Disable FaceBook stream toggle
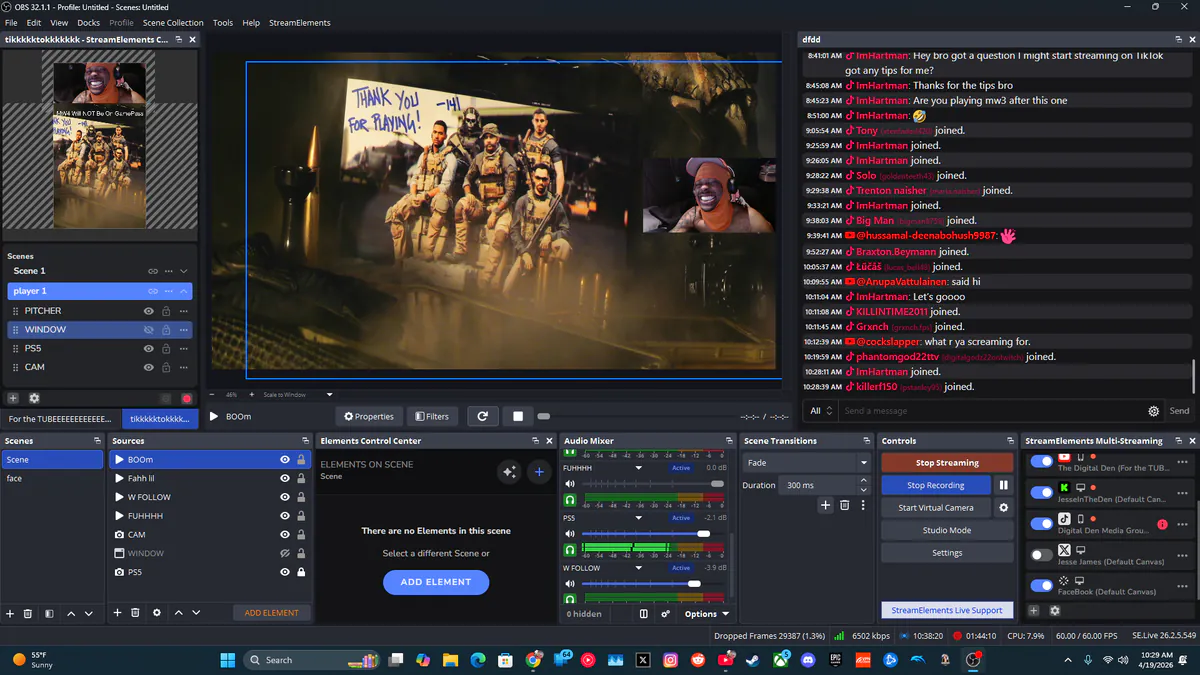The image size is (1200, 675). click(1042, 585)
